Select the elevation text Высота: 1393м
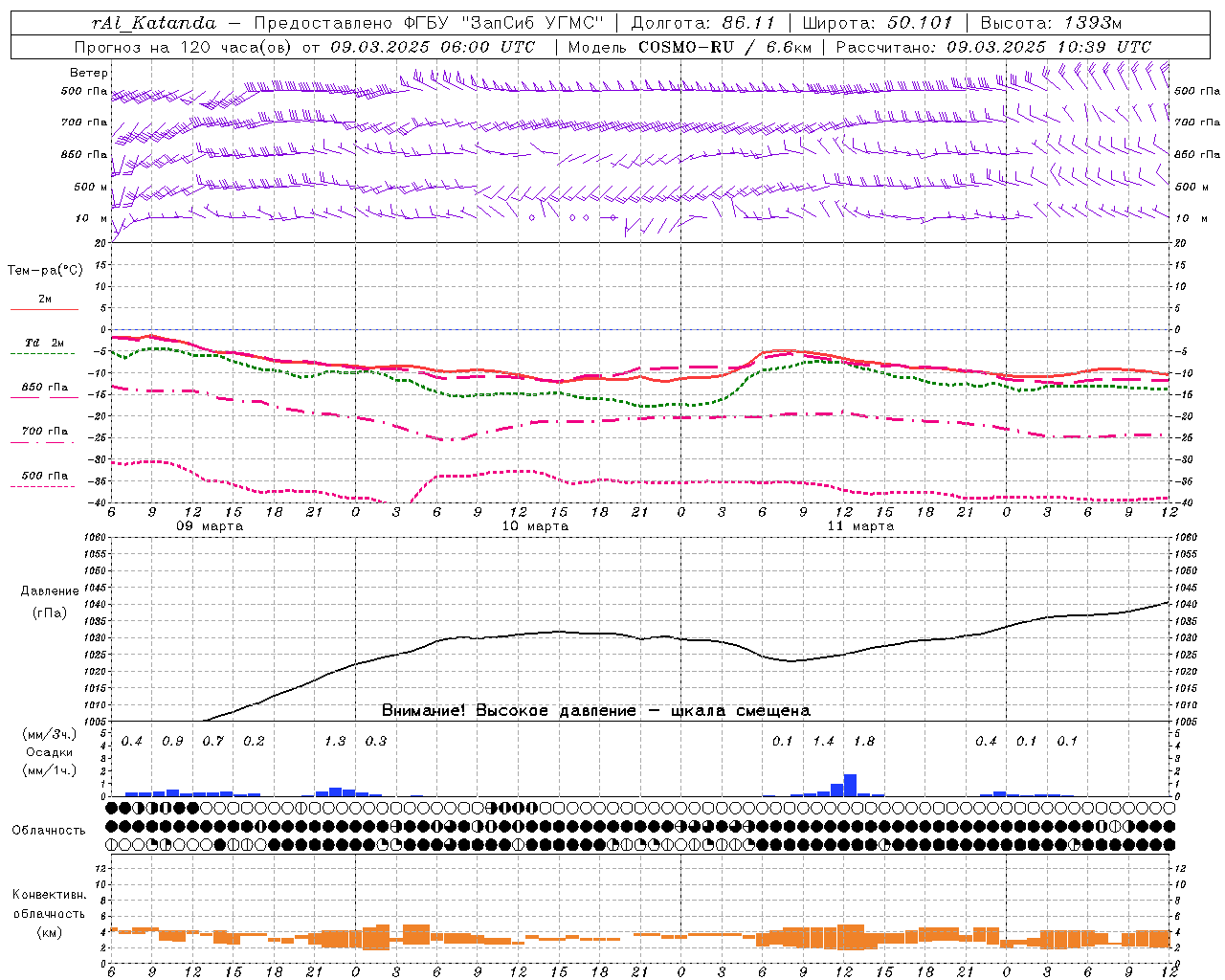Image resolution: width=1225 pixels, height=980 pixels. pyautogui.click(x=1051, y=23)
